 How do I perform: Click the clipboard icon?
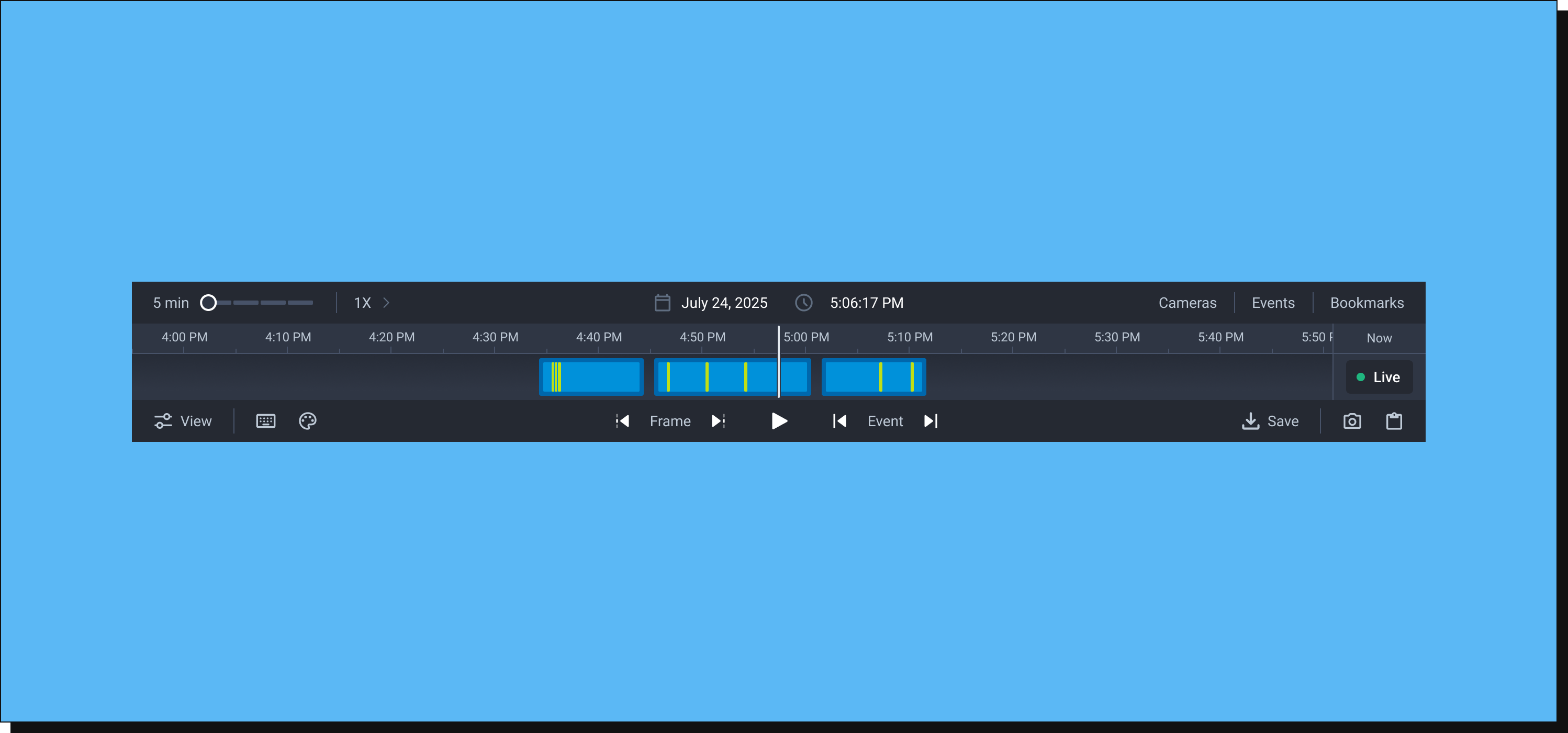1394,420
